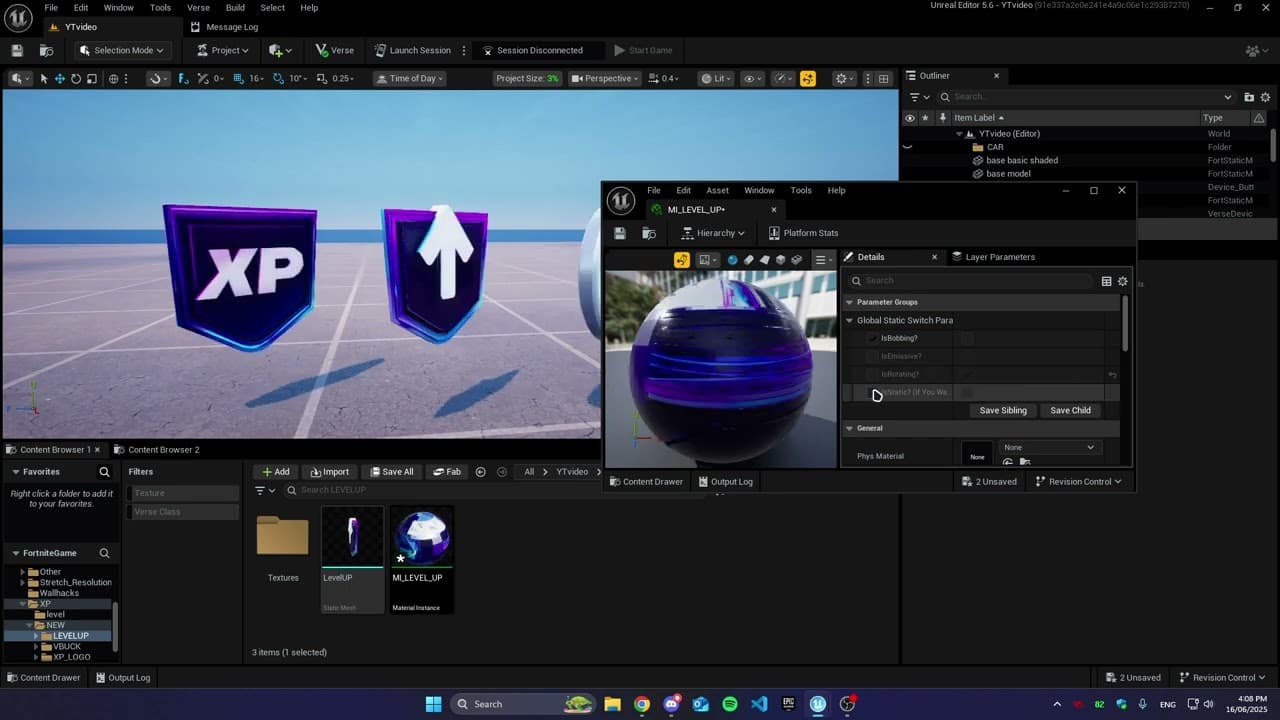Open Details panel settings gear
The image size is (1280, 720).
coord(1122,281)
